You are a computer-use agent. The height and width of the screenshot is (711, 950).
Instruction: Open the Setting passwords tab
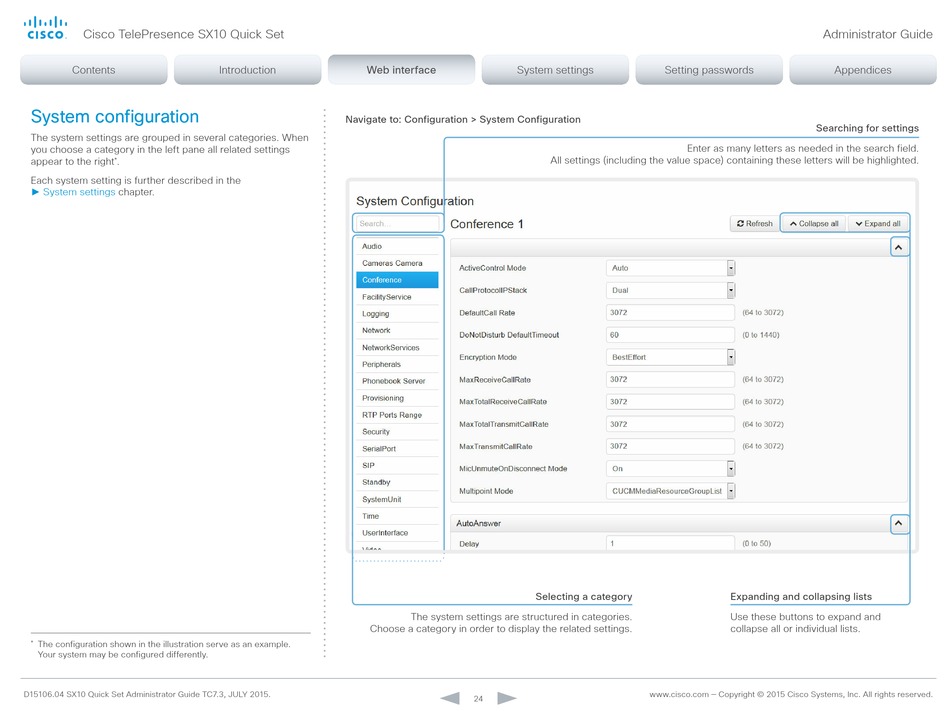(709, 70)
